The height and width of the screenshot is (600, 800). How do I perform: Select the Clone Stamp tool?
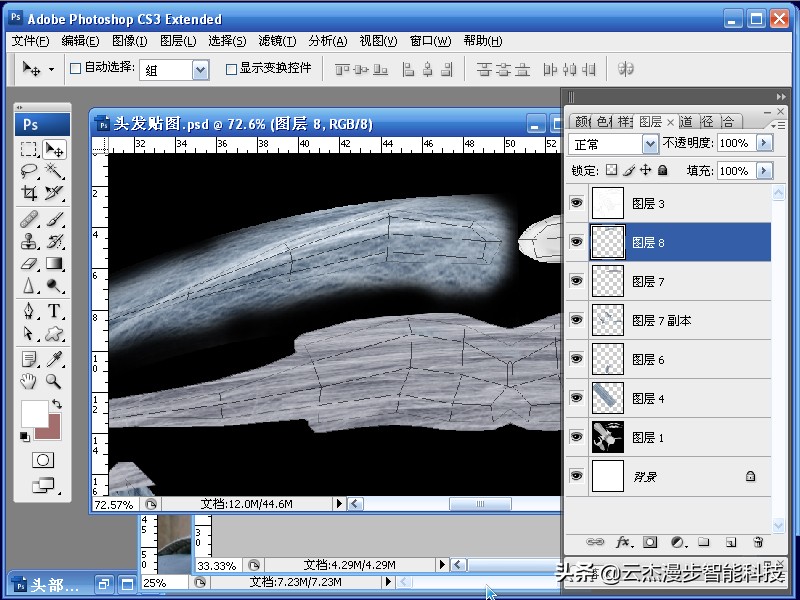coord(28,240)
